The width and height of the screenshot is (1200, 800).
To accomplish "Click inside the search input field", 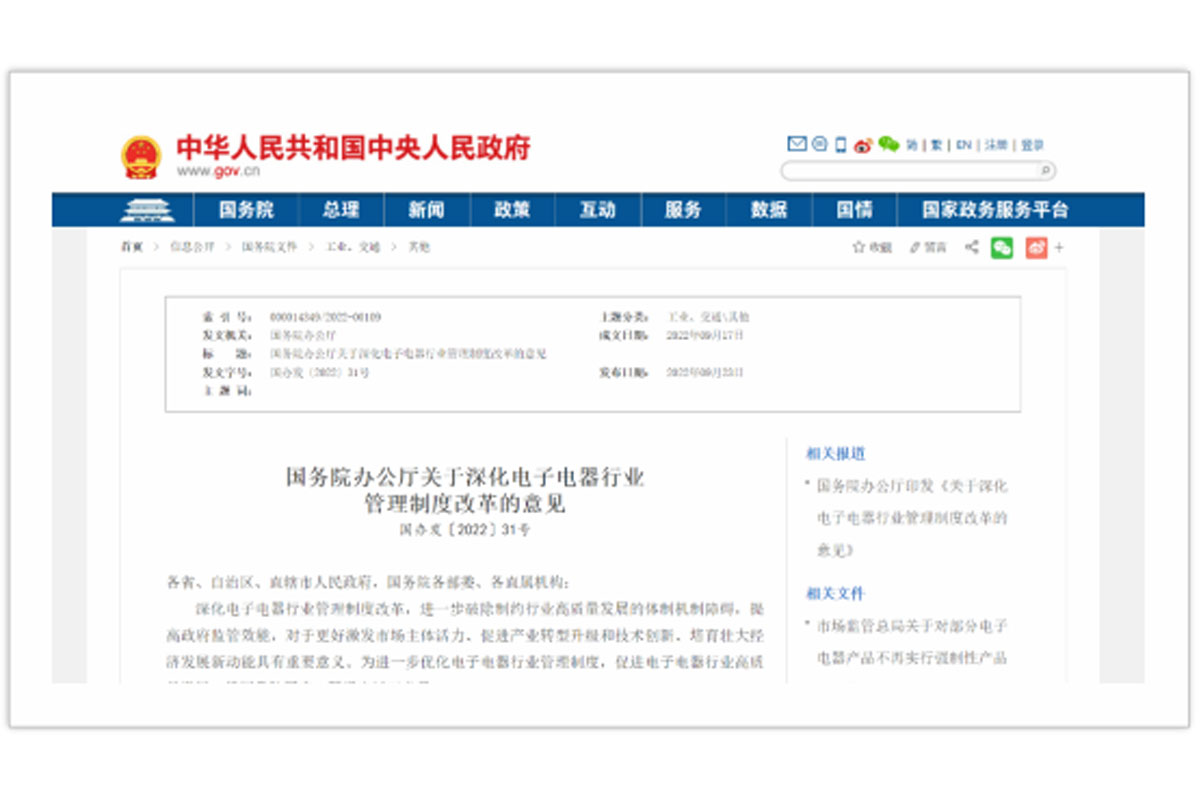I will [x=900, y=171].
